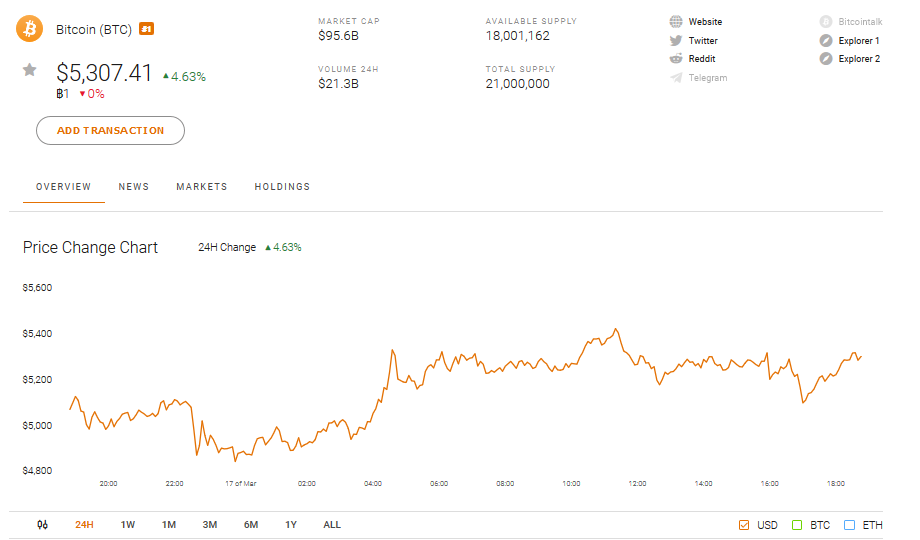This screenshot has height=540, width=920.
Task: Star Bitcoin as a favorite
Action: point(30,70)
